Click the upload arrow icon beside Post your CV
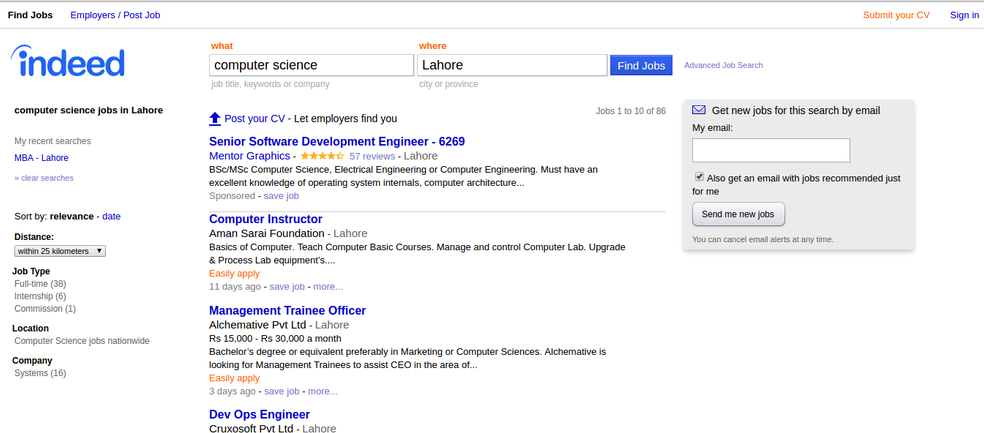This screenshot has width=984, height=433. [x=215, y=118]
